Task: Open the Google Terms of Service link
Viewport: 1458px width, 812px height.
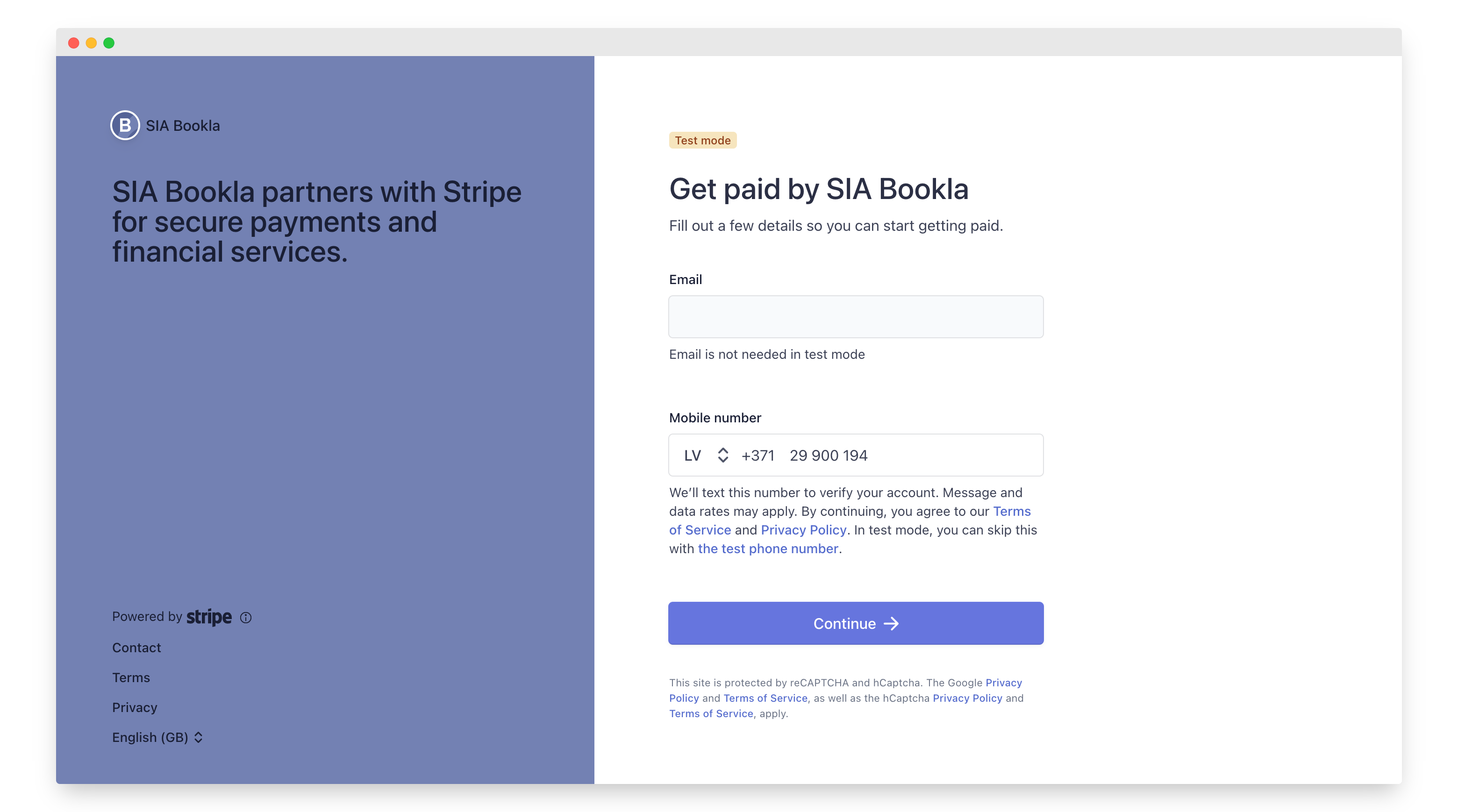Action: (765, 698)
